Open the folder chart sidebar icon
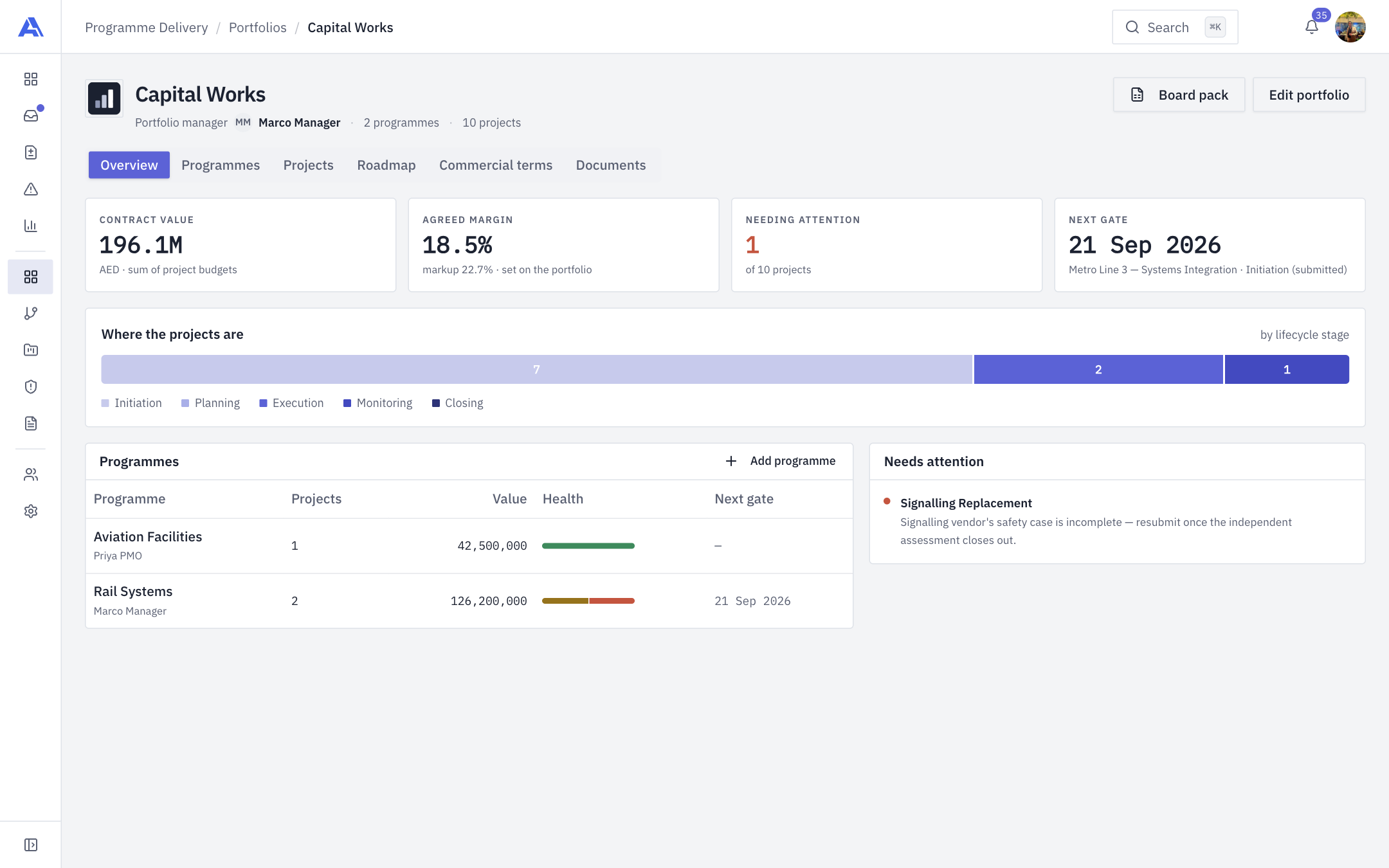Screen dimensions: 1389x868 (31, 350)
